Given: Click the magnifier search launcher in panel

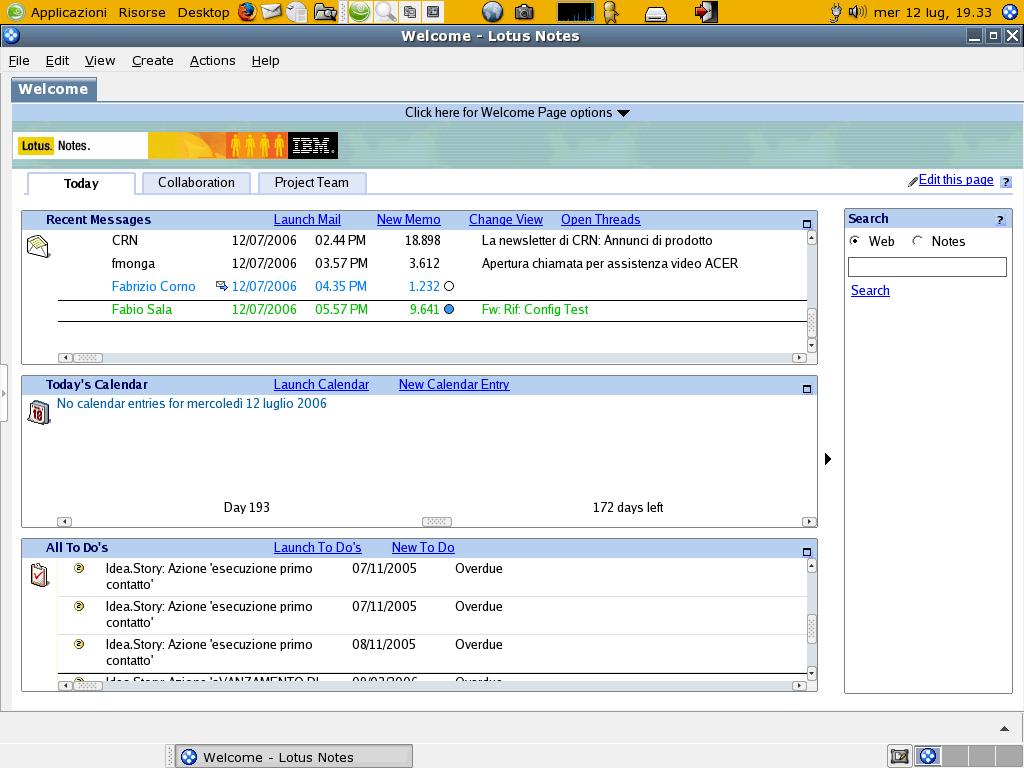Looking at the screenshot, I should tap(385, 12).
